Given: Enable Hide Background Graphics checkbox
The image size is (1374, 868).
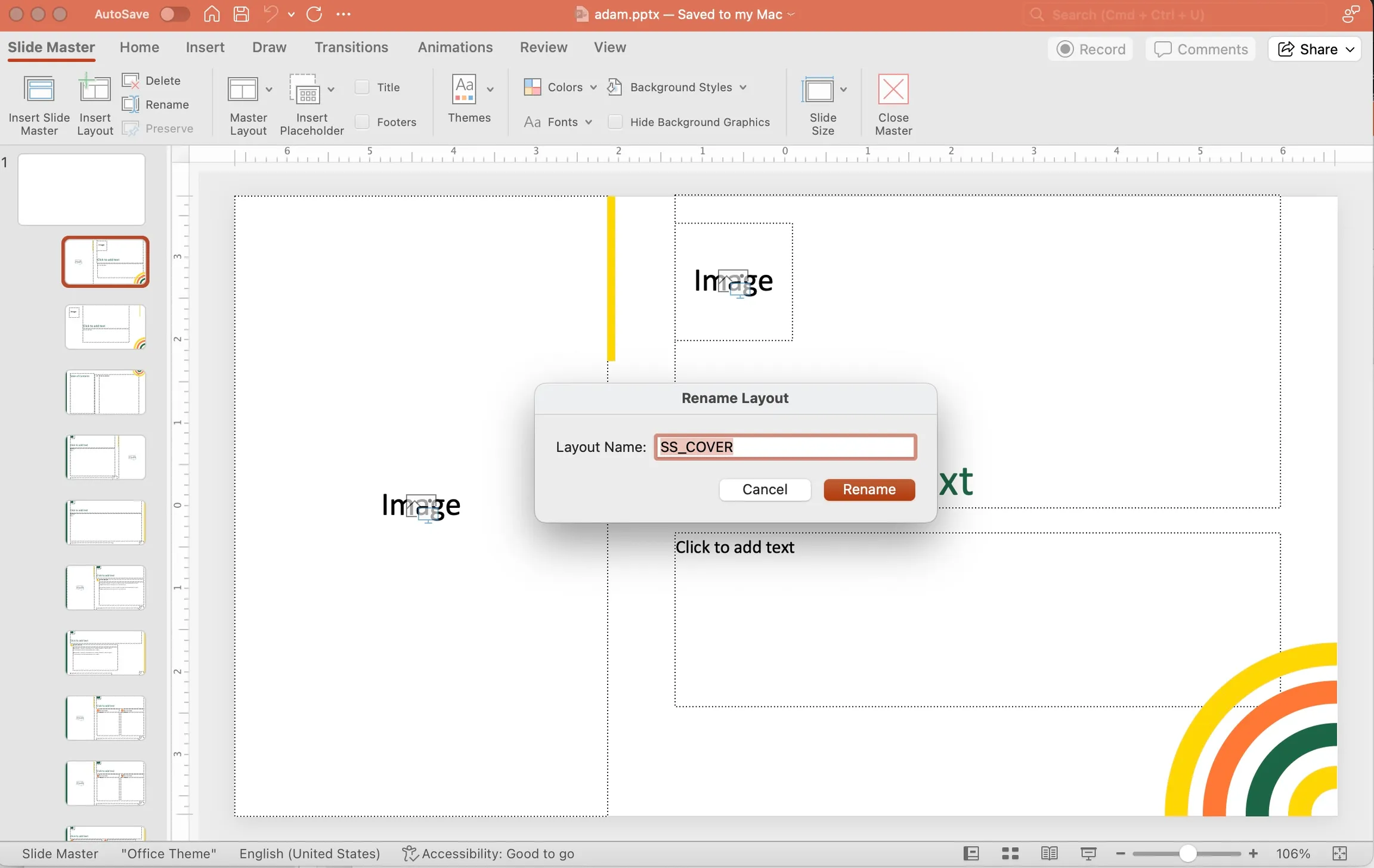Looking at the screenshot, I should click(615, 122).
